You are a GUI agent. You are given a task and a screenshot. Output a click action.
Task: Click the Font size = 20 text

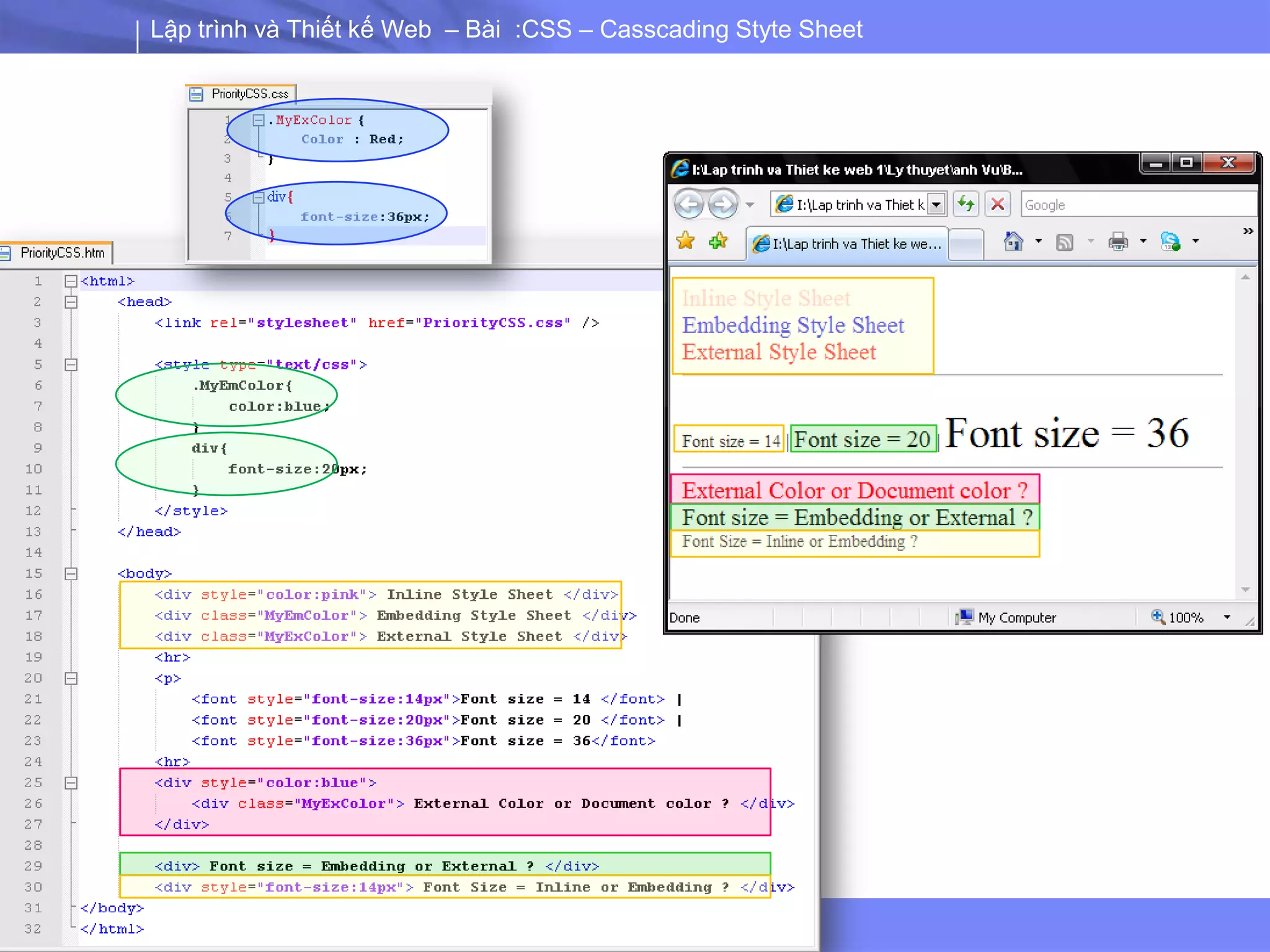[863, 439]
